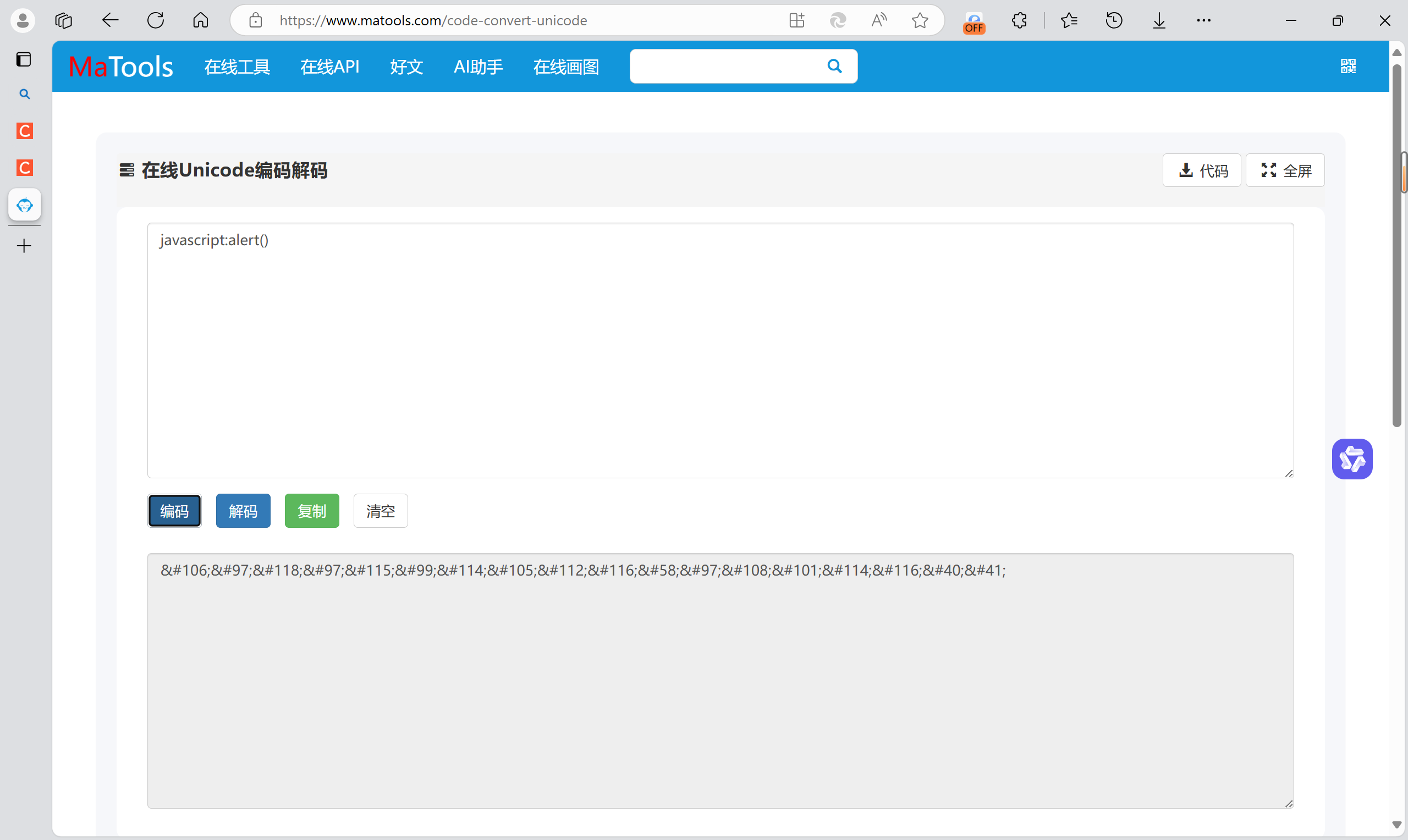Click the read aloud icon in address bar
The width and height of the screenshot is (1408, 840).
tap(878, 21)
